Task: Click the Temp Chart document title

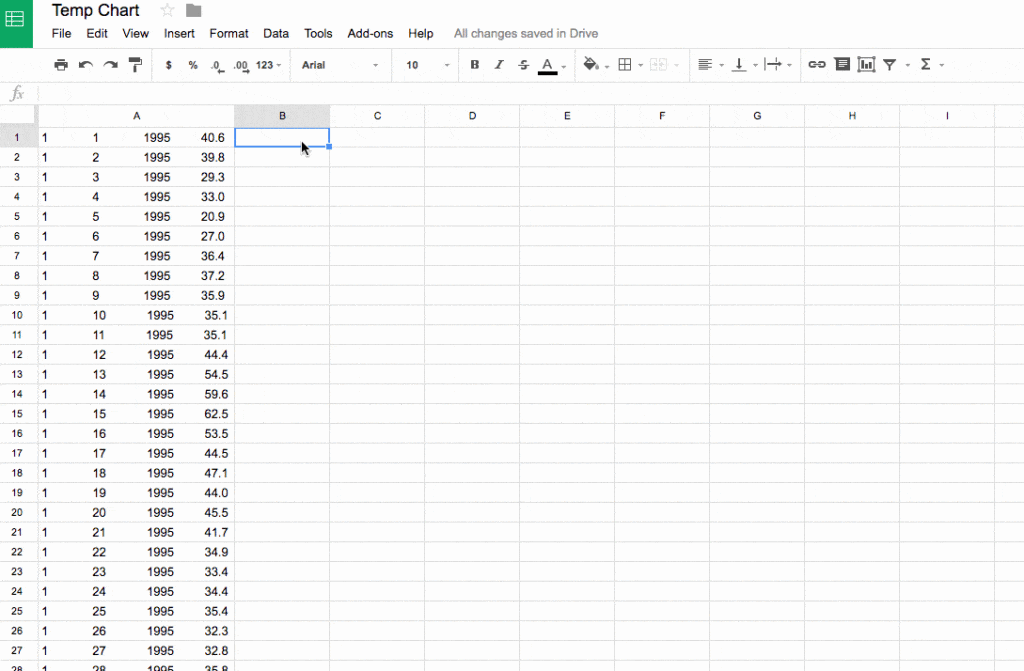Action: pos(95,10)
